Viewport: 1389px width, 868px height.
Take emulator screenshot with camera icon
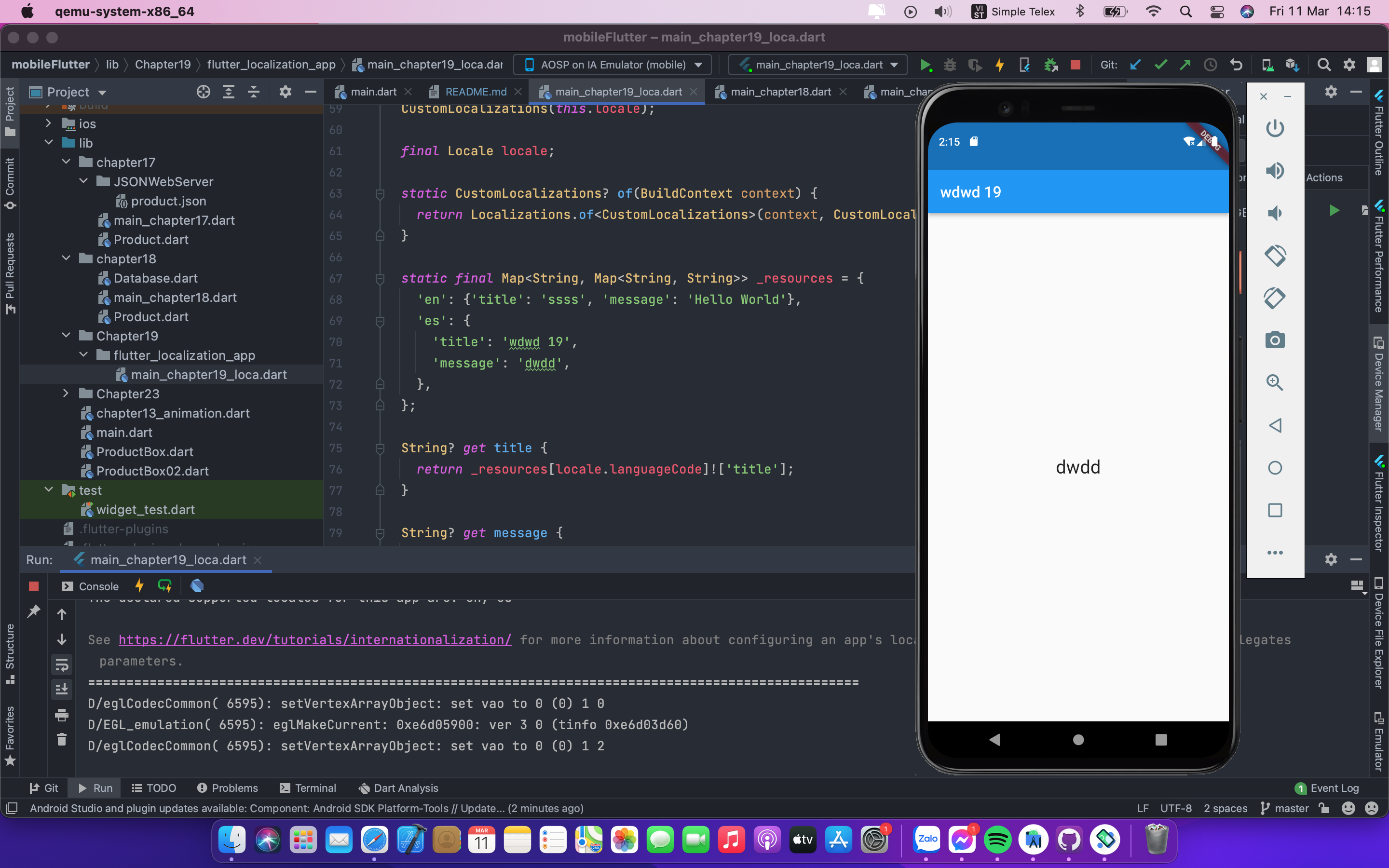point(1275,340)
